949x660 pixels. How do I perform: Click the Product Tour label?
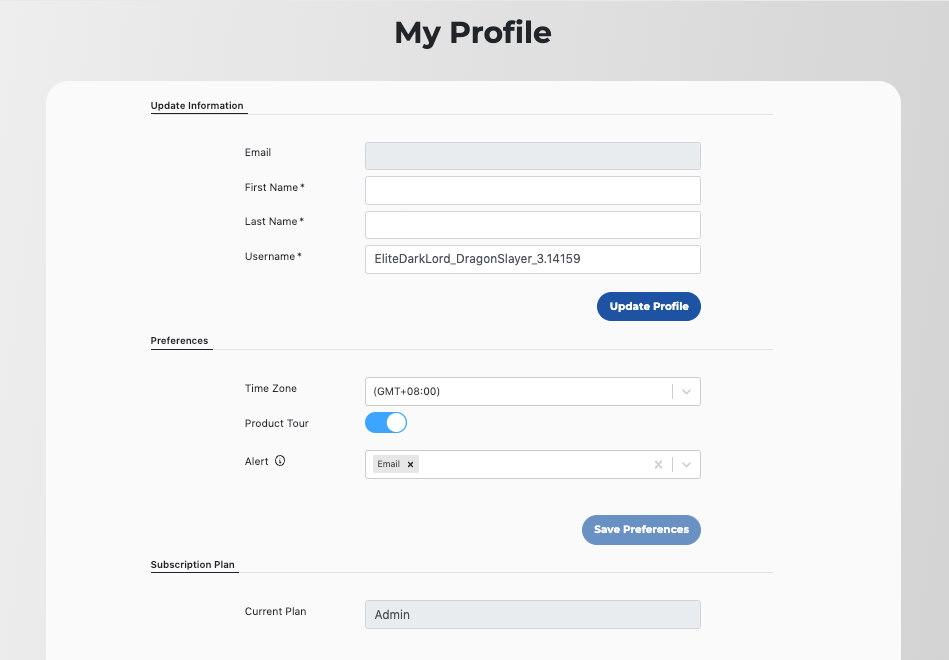click(277, 424)
